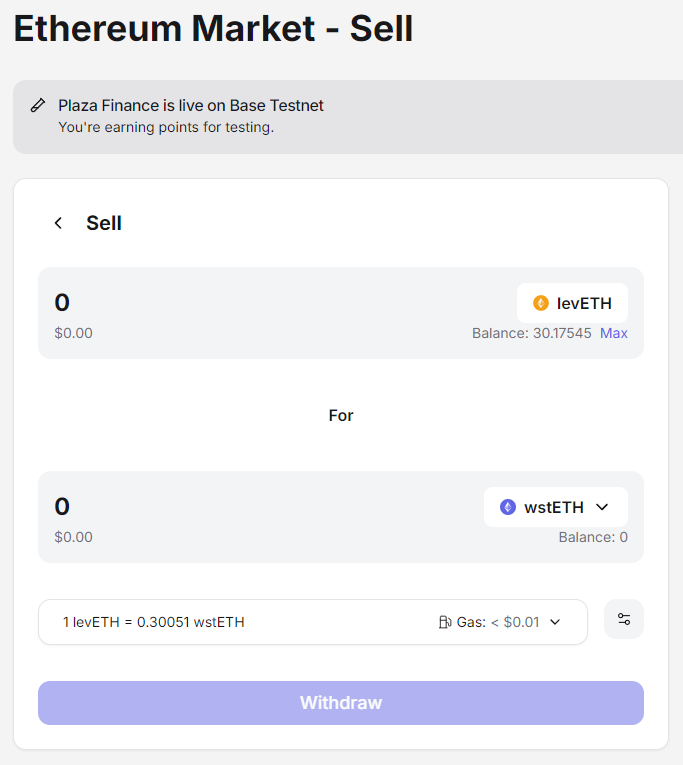This screenshot has height=765, width=683.
Task: Click the Plaza Finance testnet banner
Action: pyautogui.click(x=348, y=117)
